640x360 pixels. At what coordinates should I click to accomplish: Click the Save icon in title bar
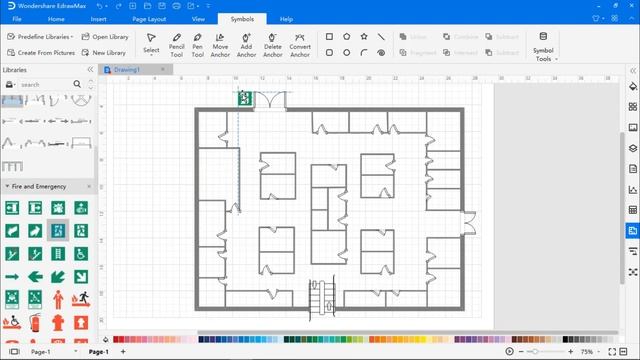tap(162, 6)
